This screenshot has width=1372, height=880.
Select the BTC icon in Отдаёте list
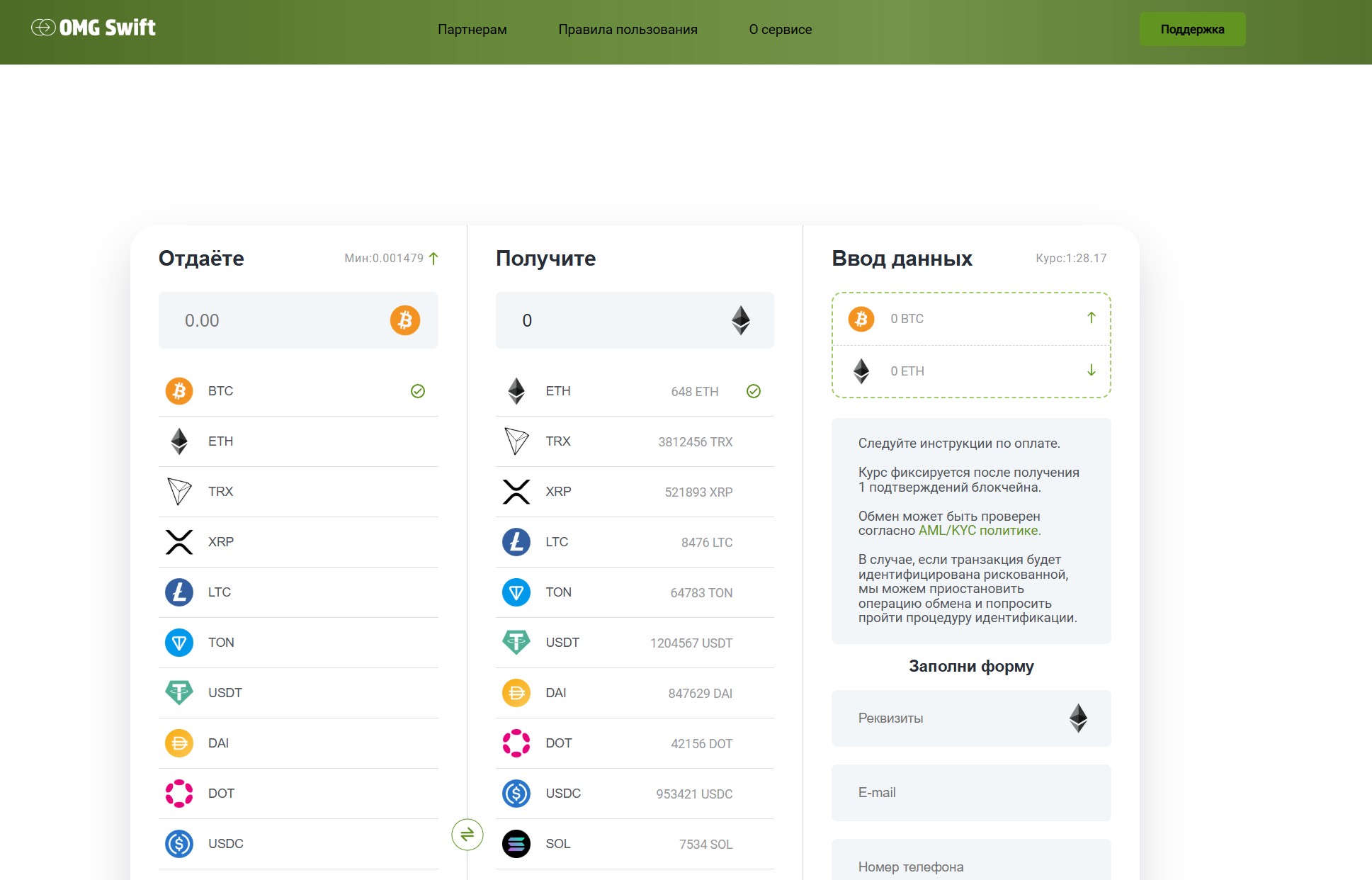179,390
